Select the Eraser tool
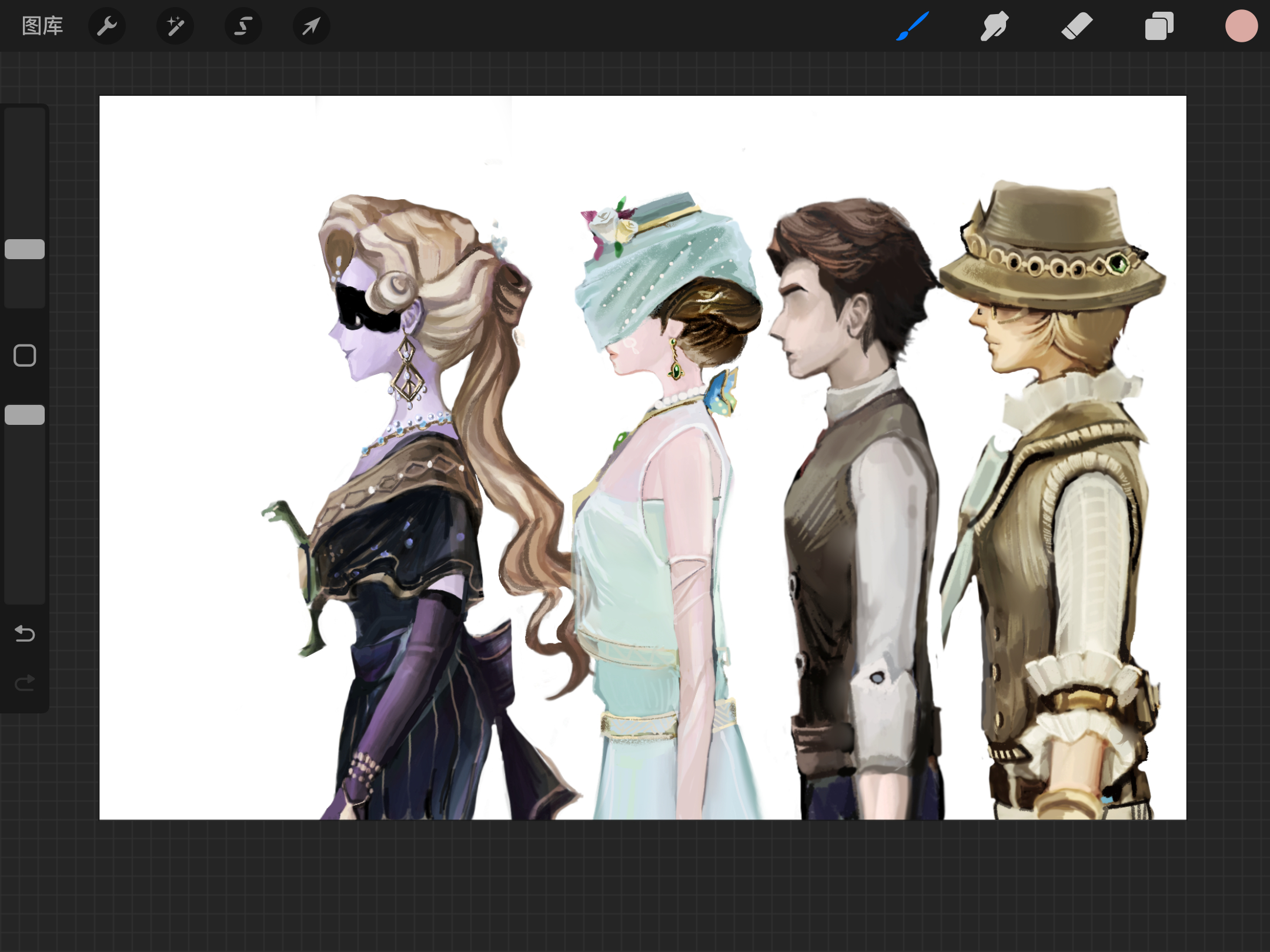 pos(1077,26)
